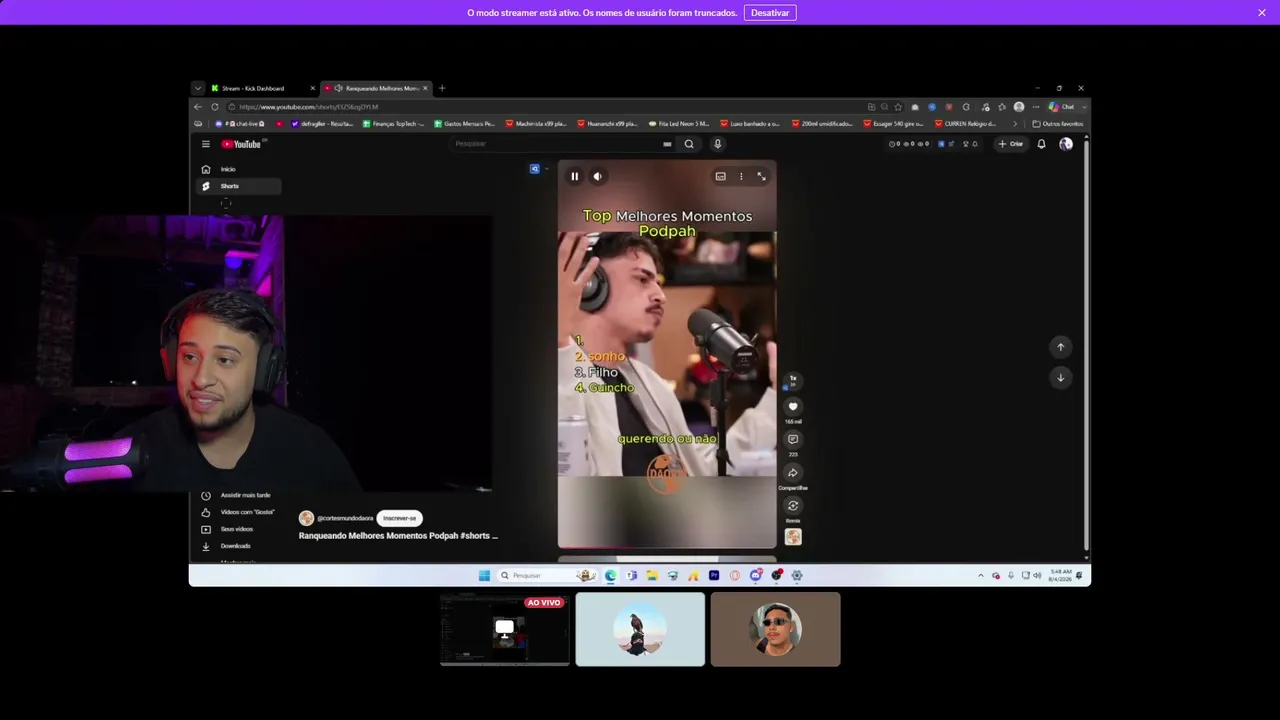Select Shorts in the YouTube sidebar
Viewport: 1280px width, 720px height.
[239, 186]
